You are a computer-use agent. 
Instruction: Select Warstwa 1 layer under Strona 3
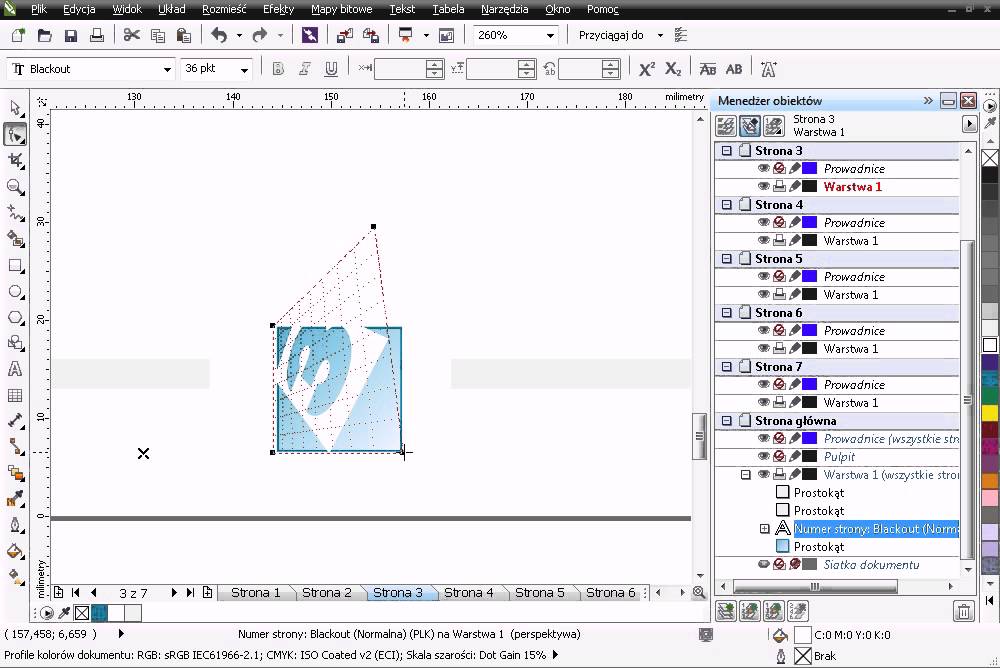click(x=853, y=186)
